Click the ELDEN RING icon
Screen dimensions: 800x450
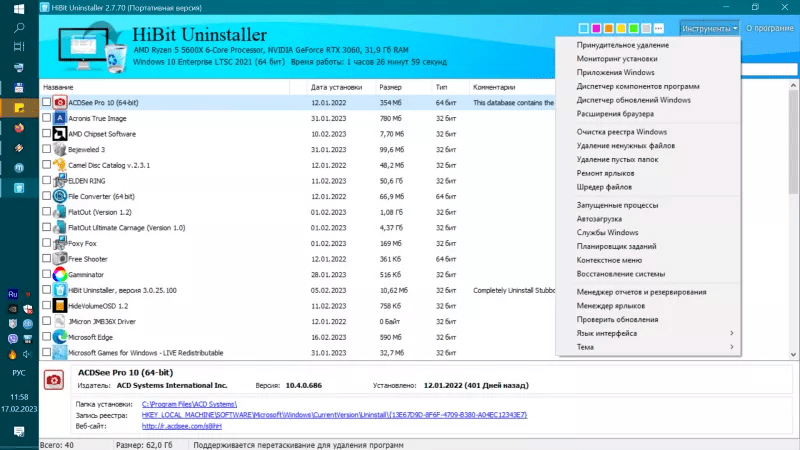pyautogui.click(x=60, y=181)
